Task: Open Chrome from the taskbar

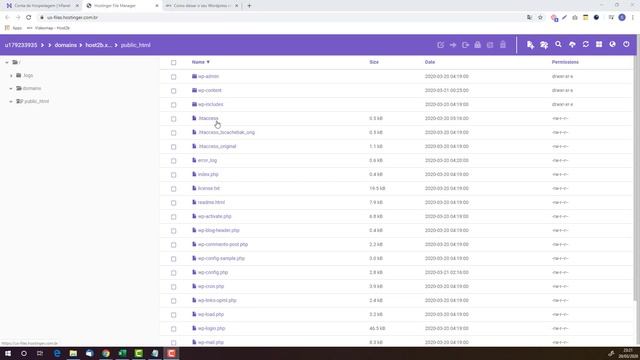Action: [x=106, y=353]
